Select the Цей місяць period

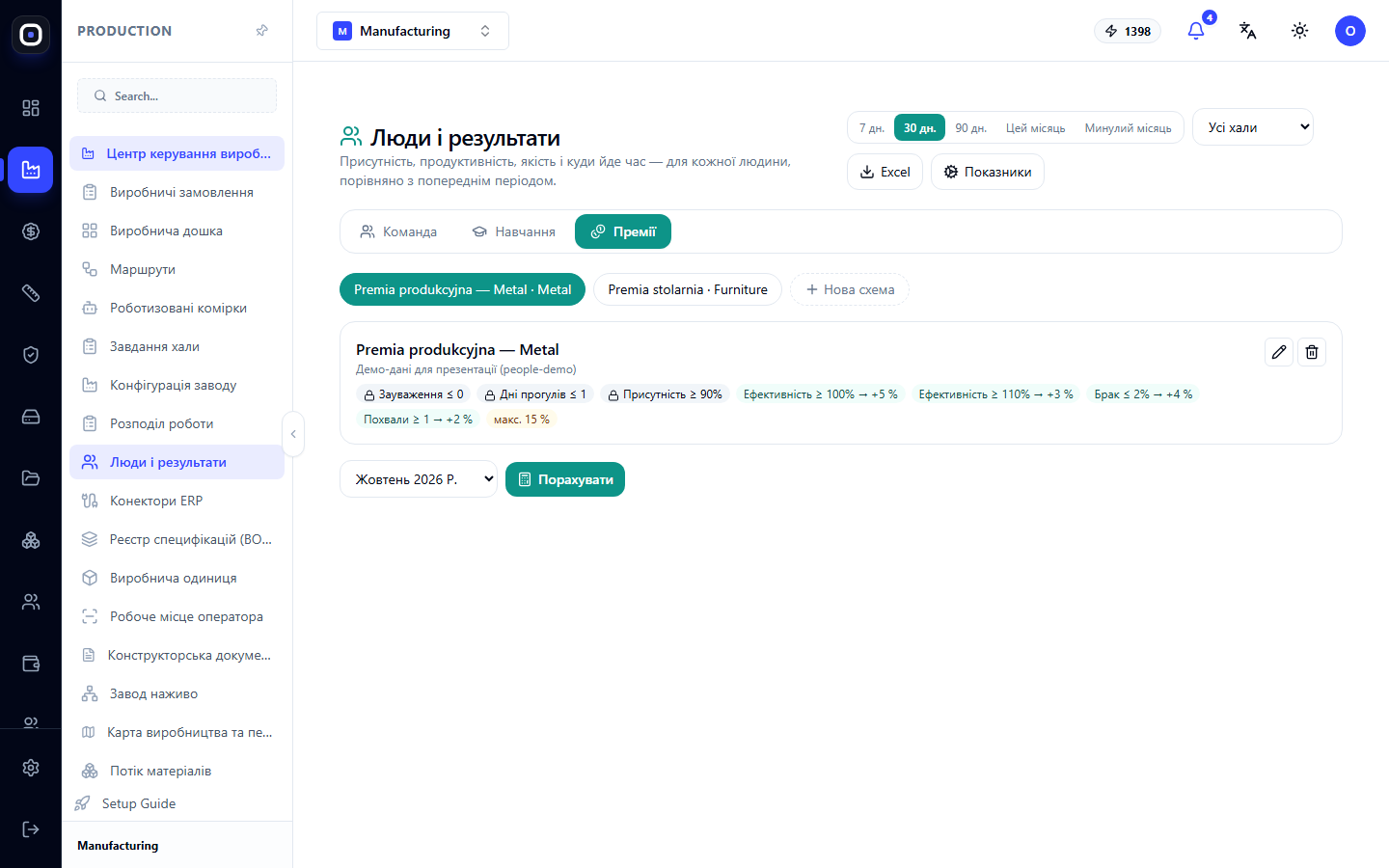coord(1036,128)
